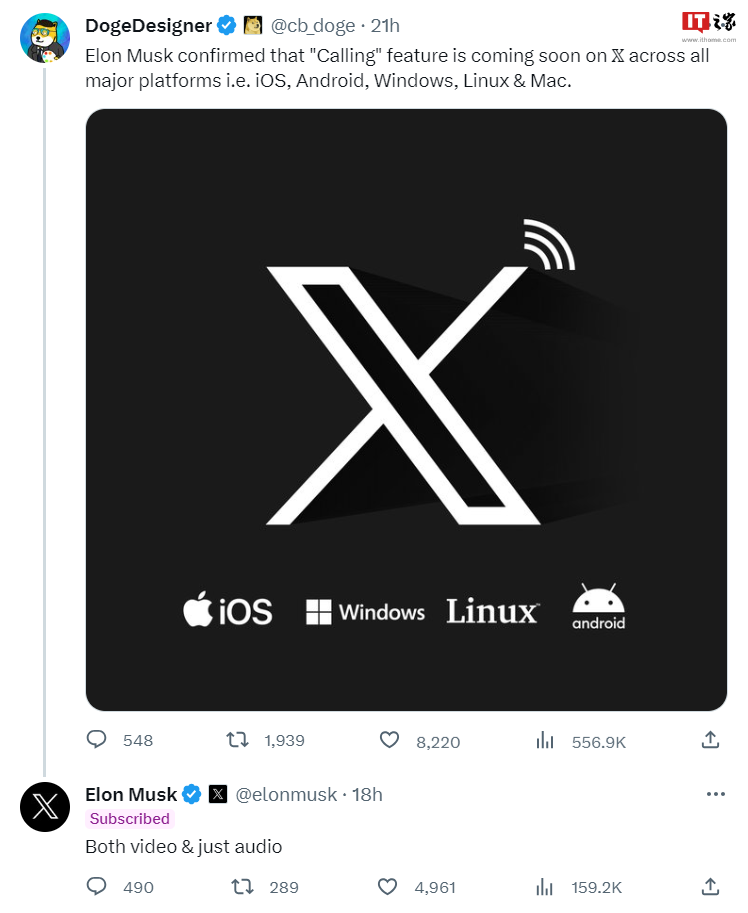Reply to Elon Musk's tweet
748x913 pixels.
97,886
